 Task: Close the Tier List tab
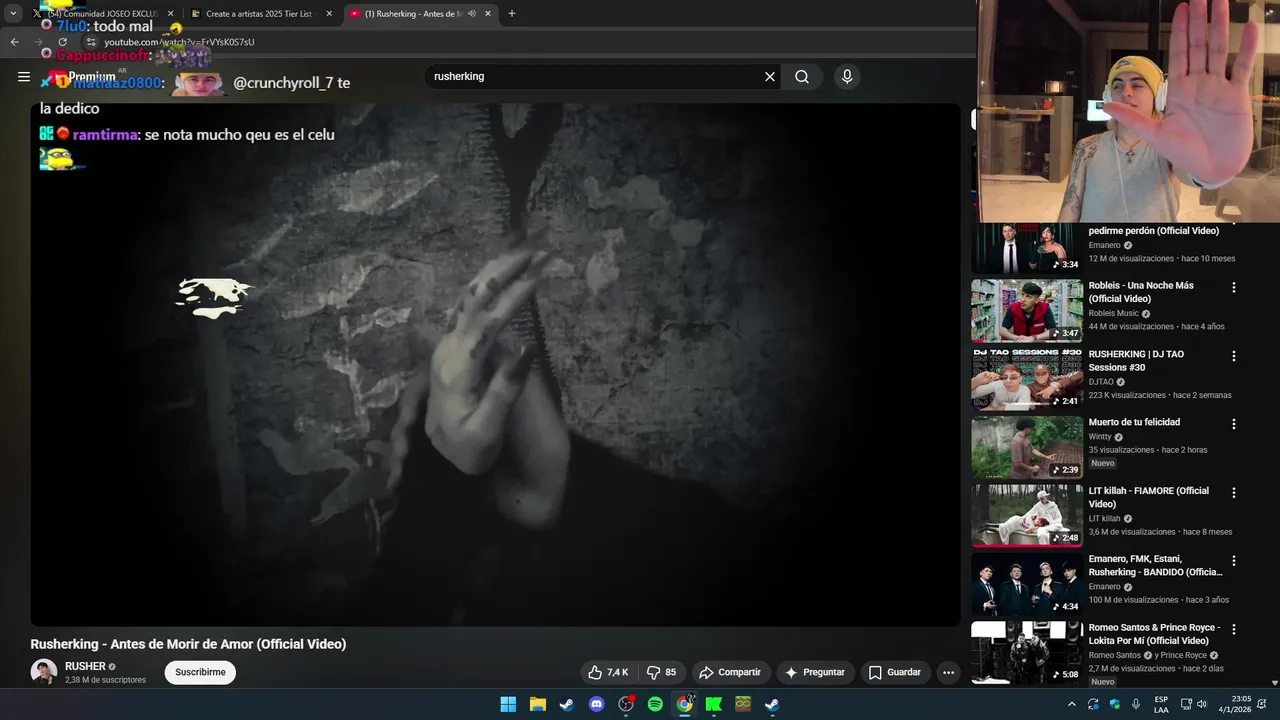(x=329, y=14)
